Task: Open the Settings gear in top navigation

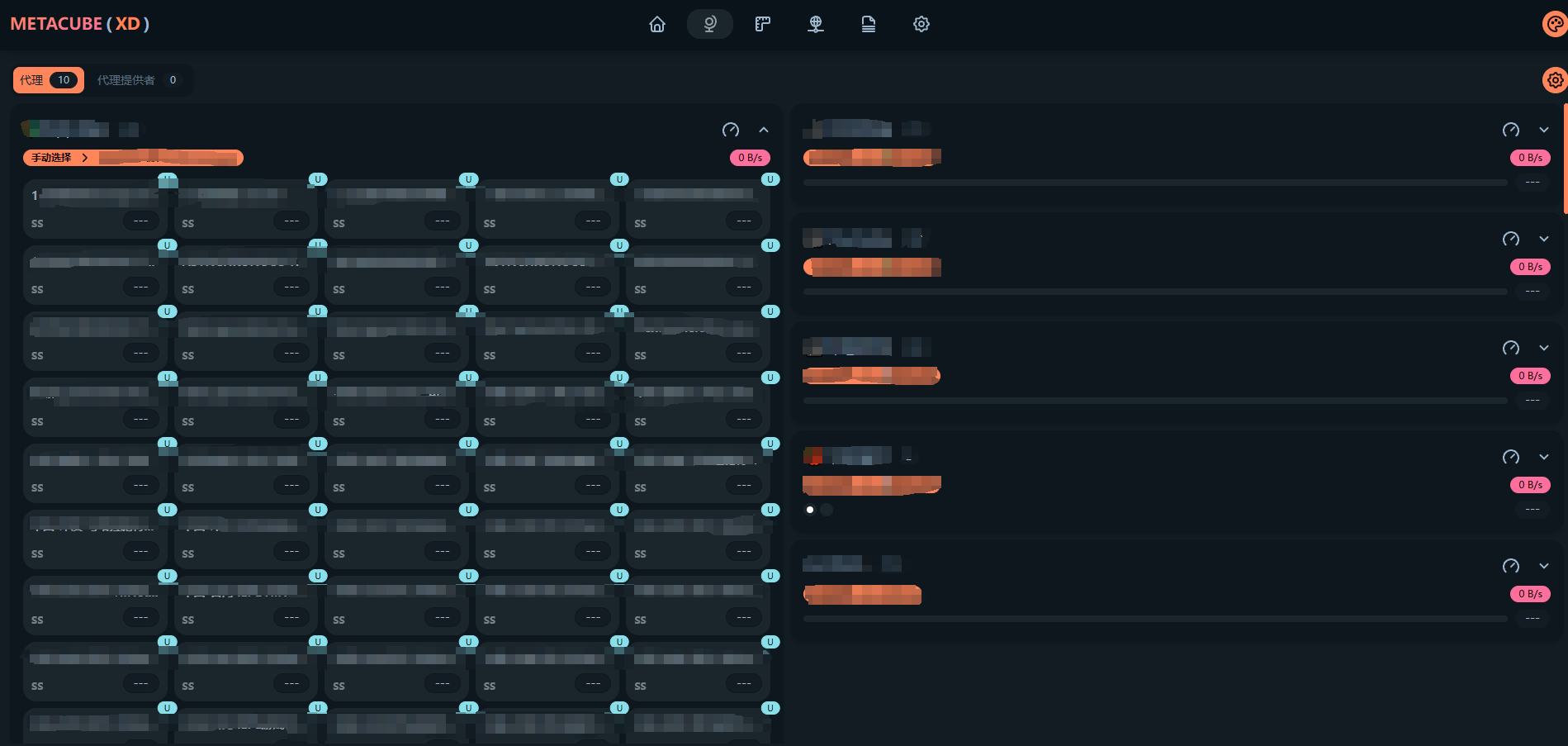Action: [921, 24]
